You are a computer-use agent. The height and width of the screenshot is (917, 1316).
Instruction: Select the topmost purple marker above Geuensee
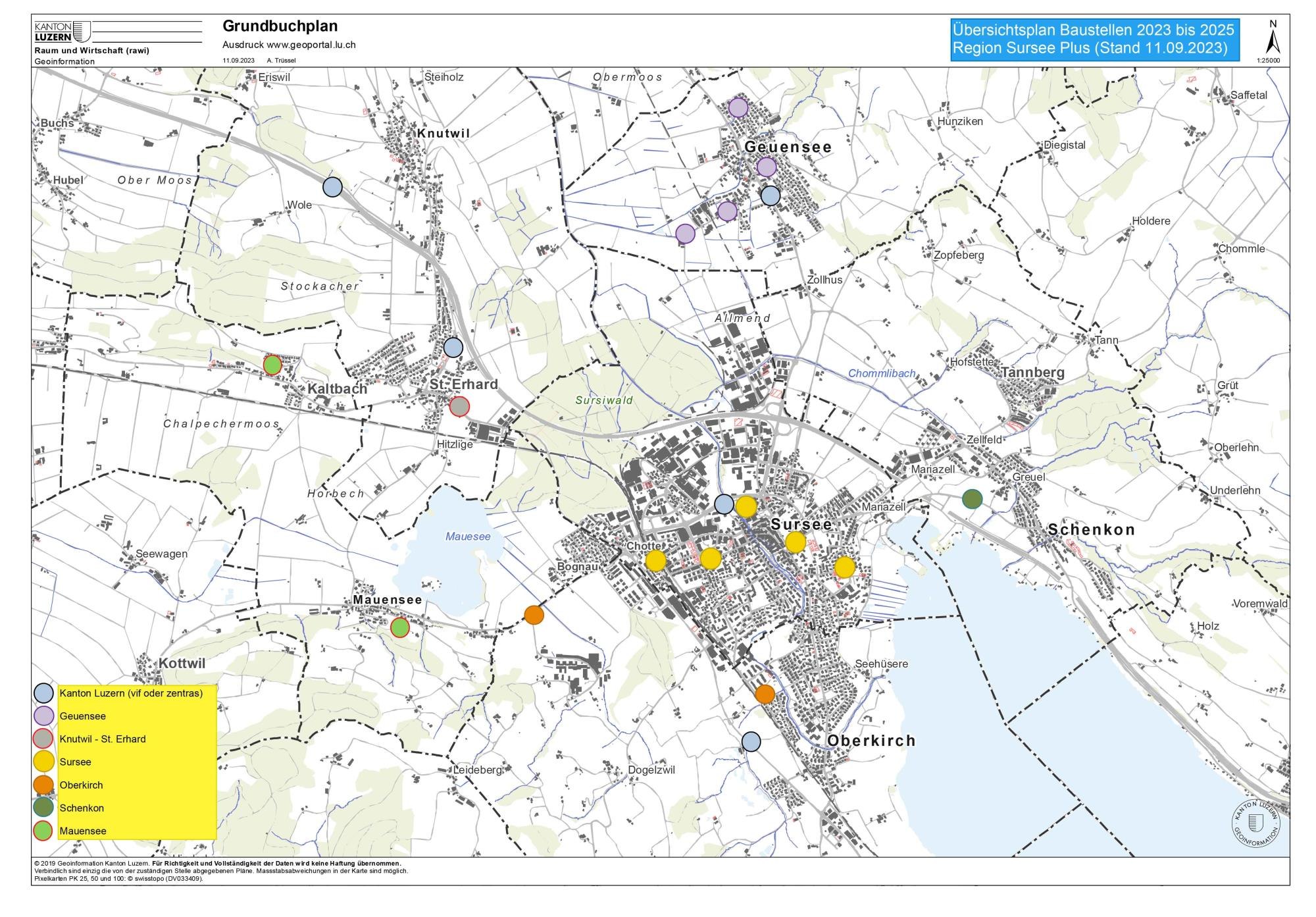[x=738, y=107]
